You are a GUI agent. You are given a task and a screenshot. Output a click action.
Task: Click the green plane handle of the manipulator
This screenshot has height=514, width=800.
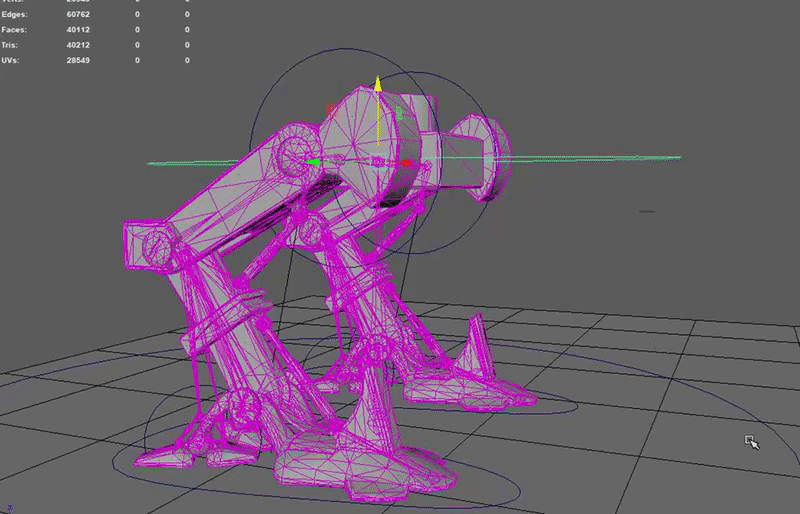click(399, 113)
